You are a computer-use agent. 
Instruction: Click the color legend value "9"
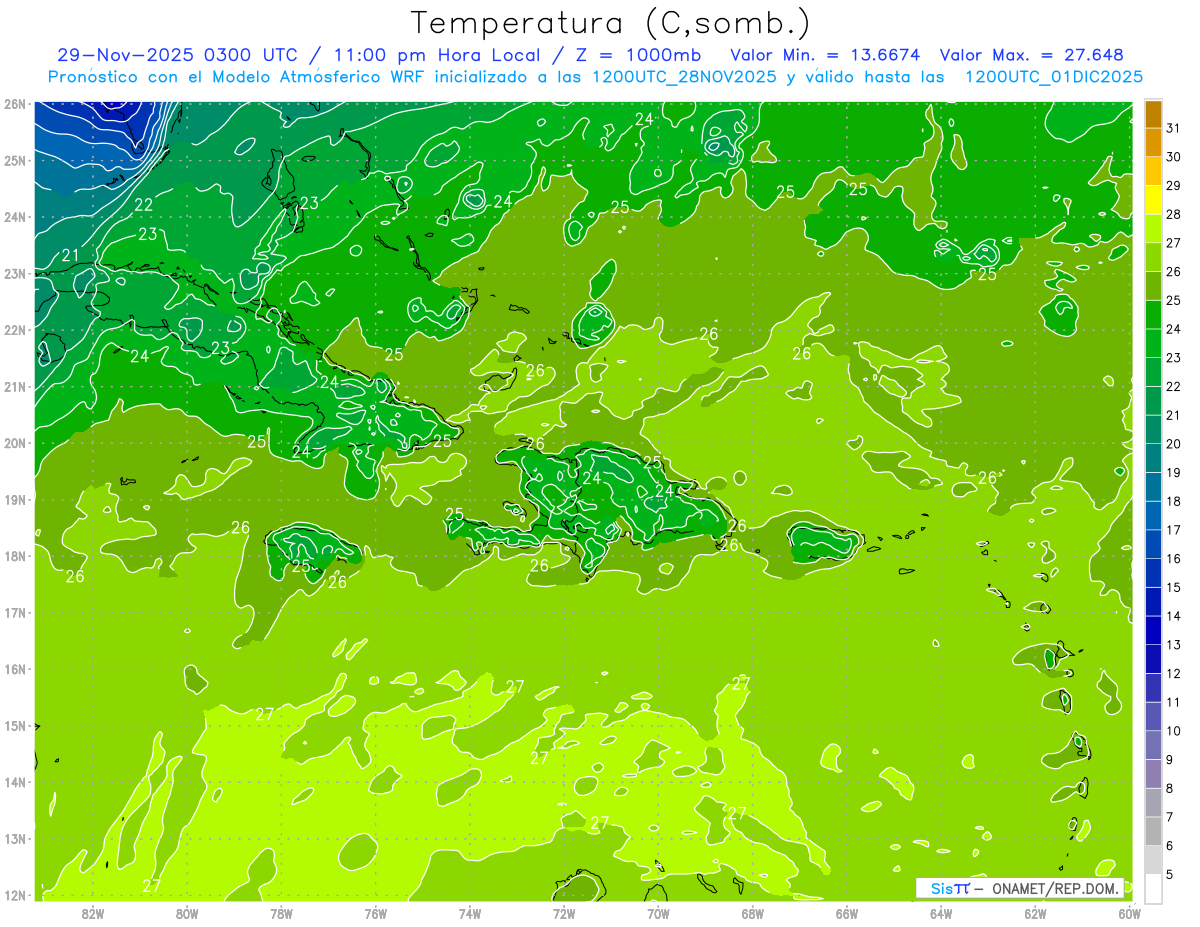point(1169,760)
